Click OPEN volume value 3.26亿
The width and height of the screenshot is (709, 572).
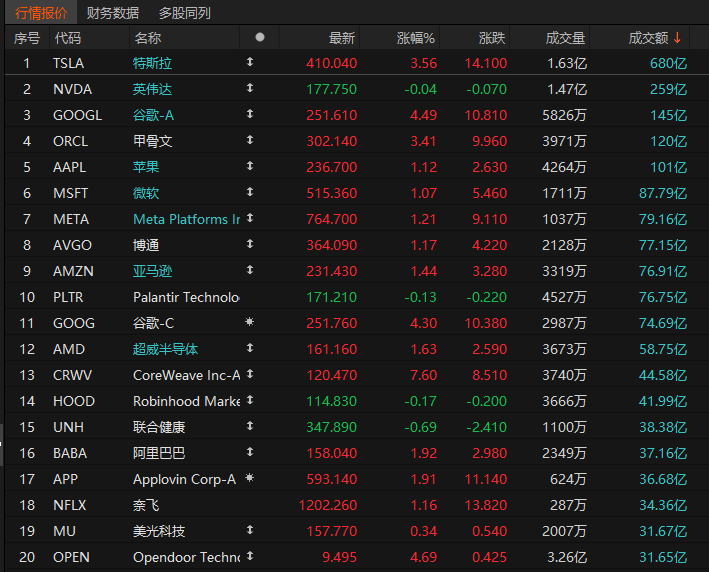(x=567, y=557)
